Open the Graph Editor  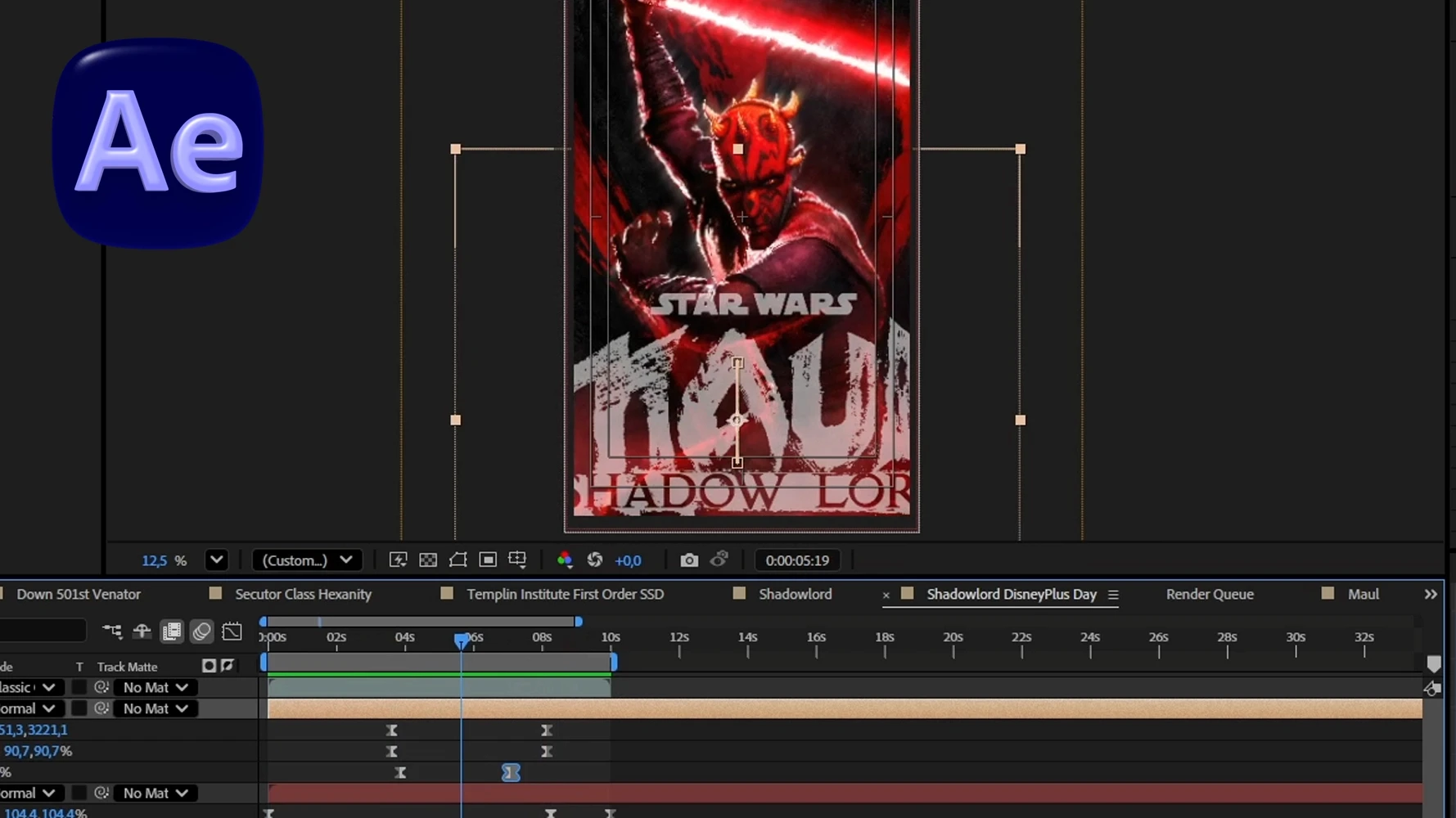[232, 631]
